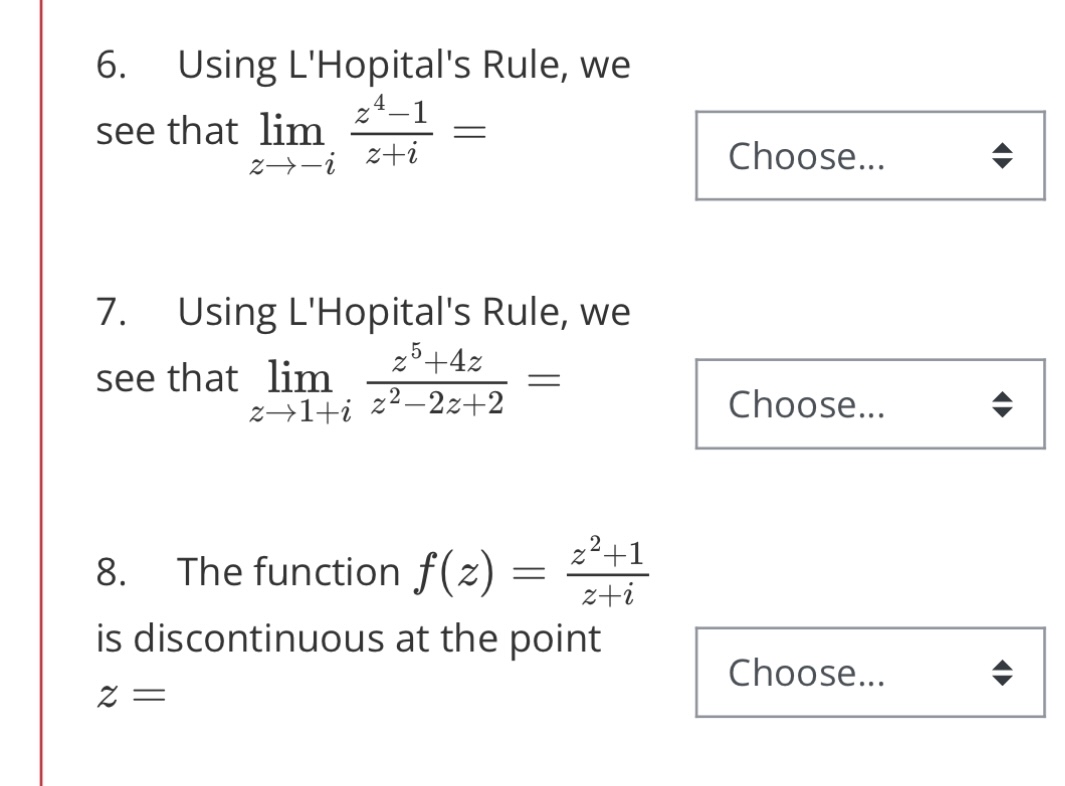Image resolution: width=1065 pixels, height=786 pixels.
Task: Select the Choose... placeholder text in question 6
Action: tap(806, 156)
